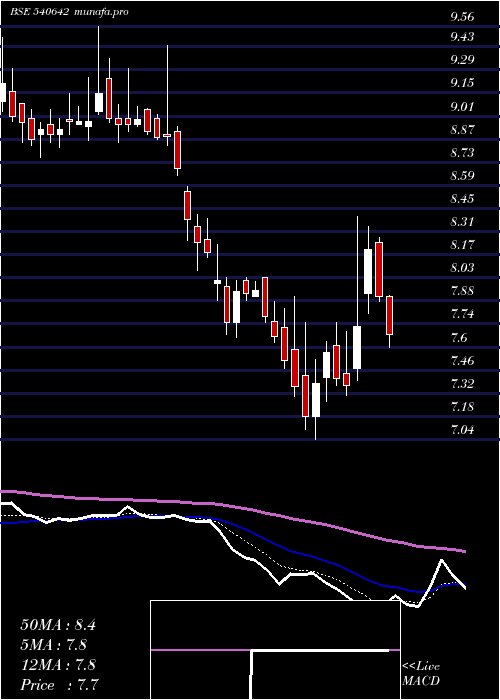The height and width of the screenshot is (700, 500).
Task: Click the 7.32 price axis label
Action: [x=462, y=383]
